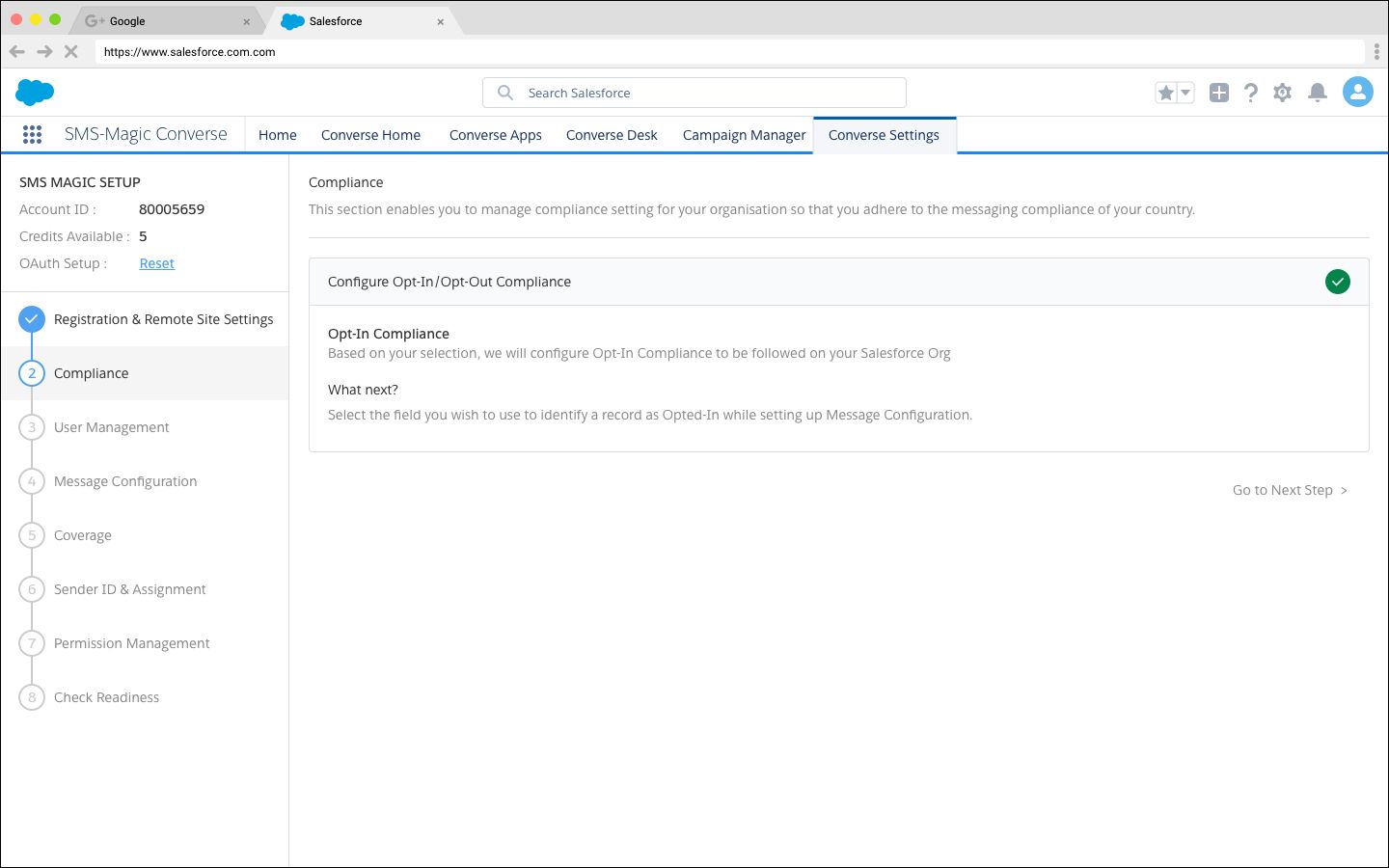This screenshot has width=1389, height=868.
Task: Open the Campaign Manager tab
Action: 744,135
